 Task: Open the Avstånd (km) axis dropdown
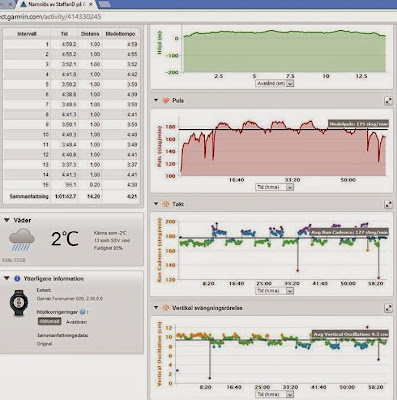[x=275, y=83]
